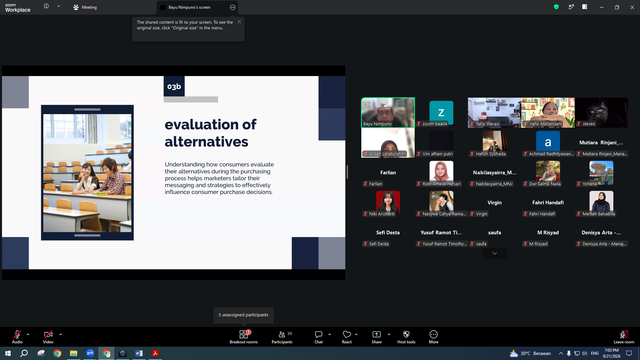Expand the share options arrow

tap(389, 334)
